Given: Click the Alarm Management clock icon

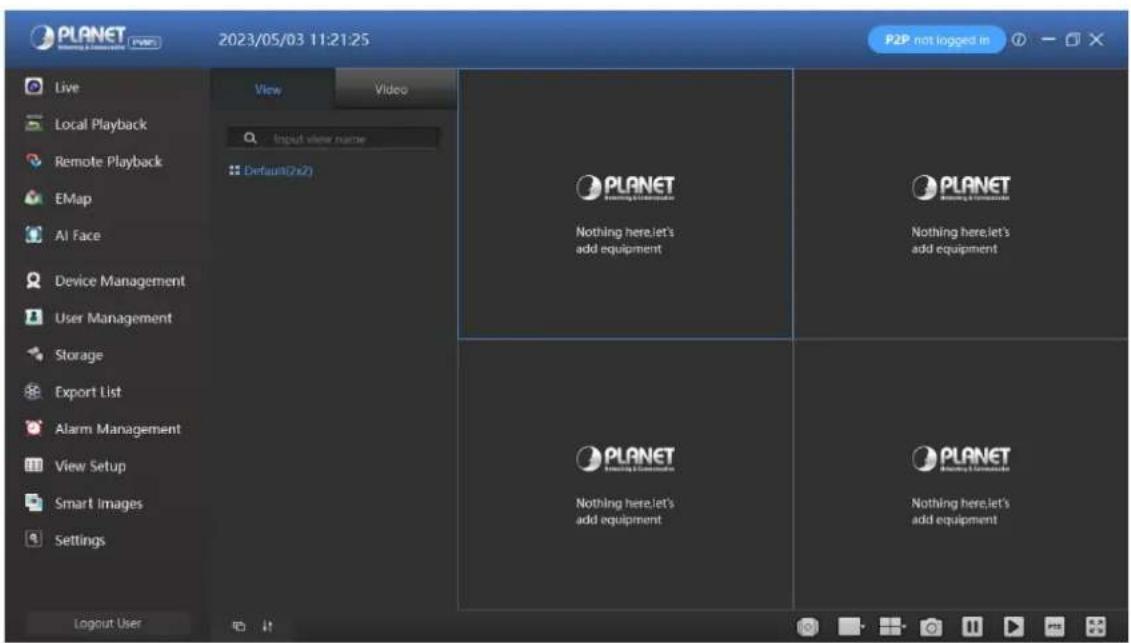Looking at the screenshot, I should [x=33, y=428].
